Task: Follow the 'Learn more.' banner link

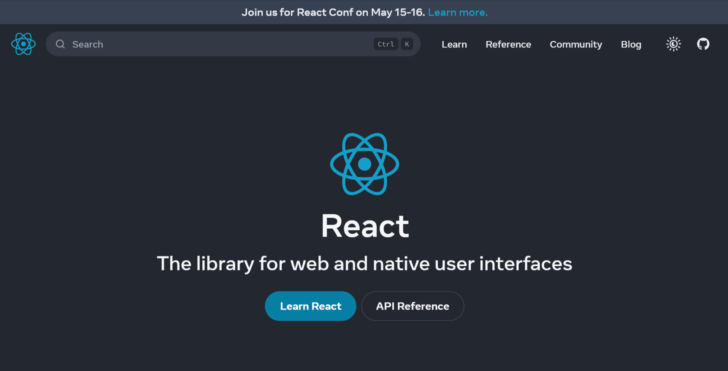Action: coord(458,13)
